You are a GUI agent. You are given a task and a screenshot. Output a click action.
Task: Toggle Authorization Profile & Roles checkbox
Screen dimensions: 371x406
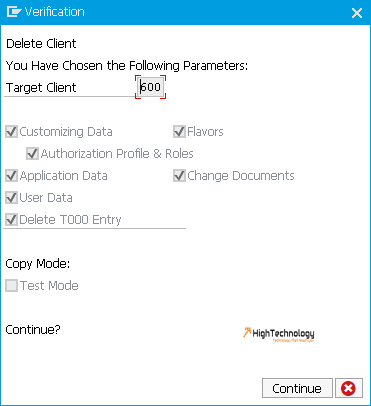32,154
